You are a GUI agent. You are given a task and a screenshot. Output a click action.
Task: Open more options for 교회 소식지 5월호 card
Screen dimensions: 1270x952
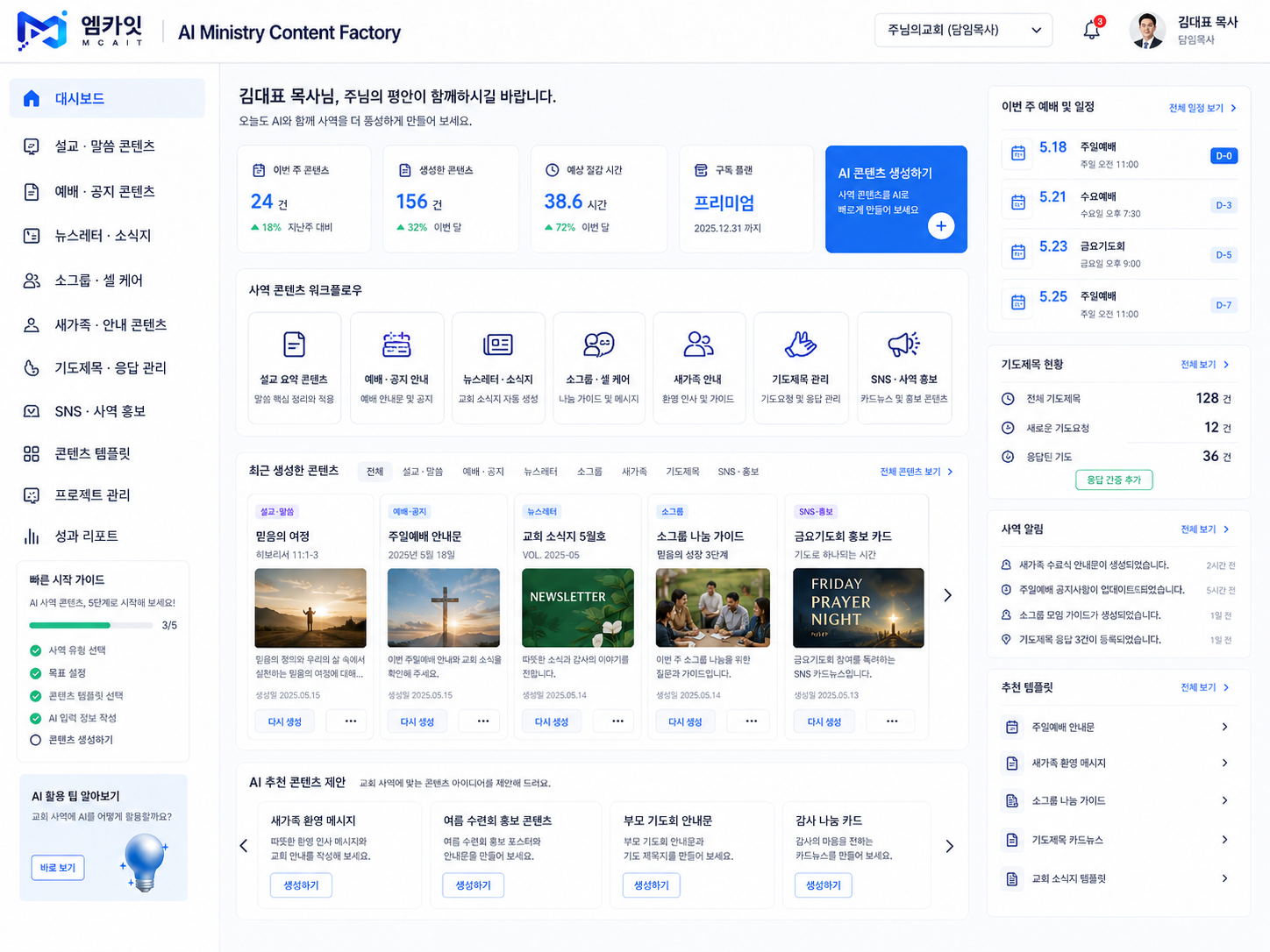pyautogui.click(x=617, y=721)
